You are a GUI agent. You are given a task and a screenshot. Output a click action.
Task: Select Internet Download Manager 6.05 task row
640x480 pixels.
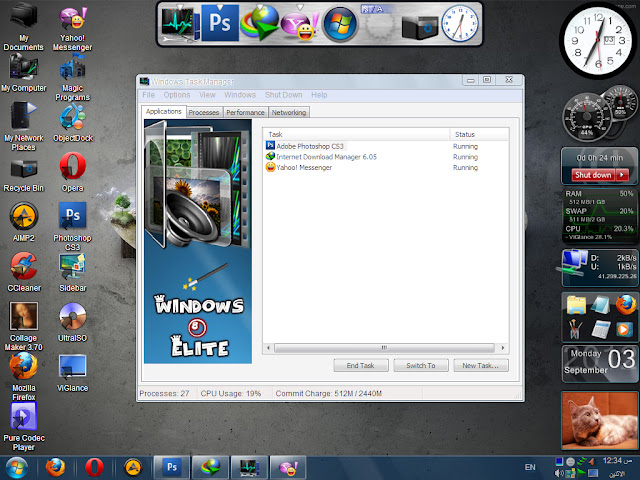point(386,157)
